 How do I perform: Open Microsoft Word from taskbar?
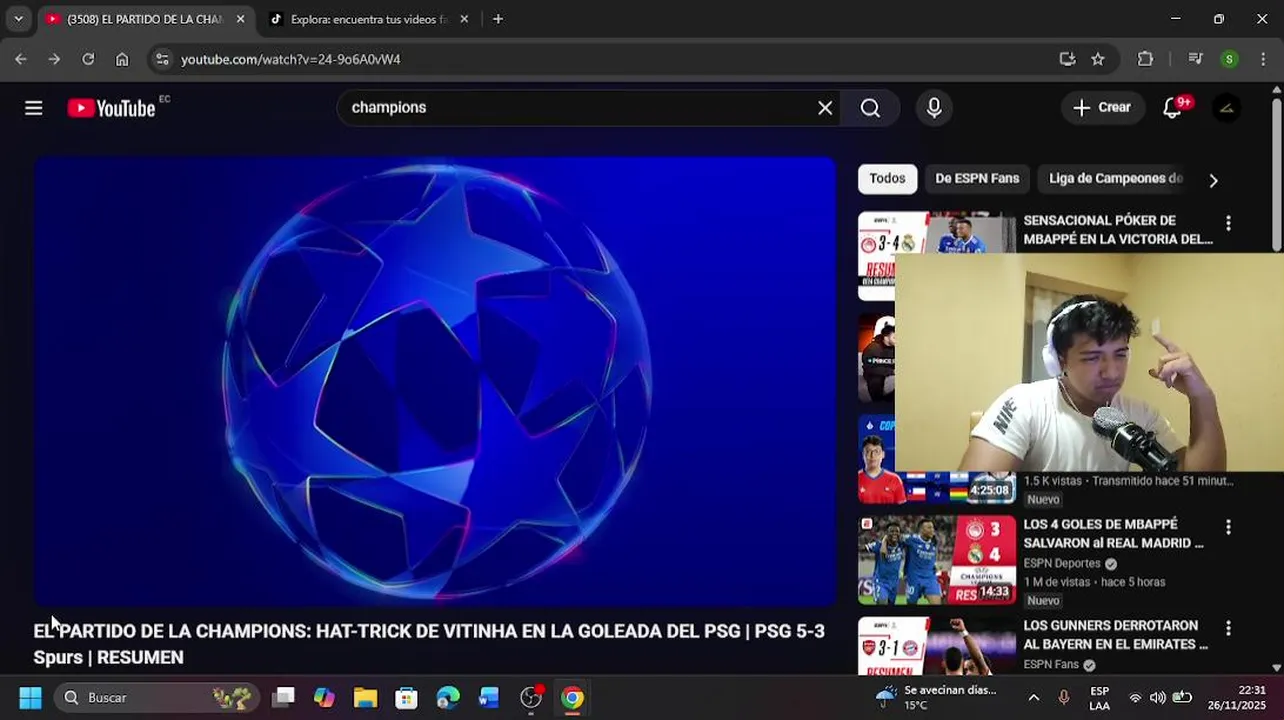(488, 697)
